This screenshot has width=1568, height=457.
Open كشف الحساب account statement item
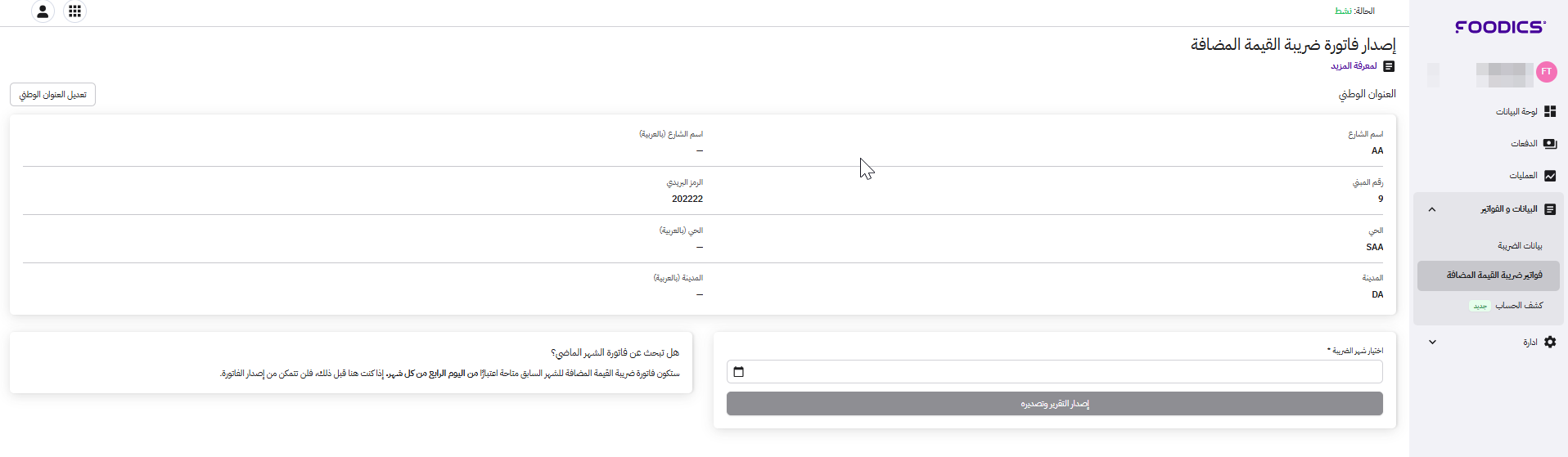coord(1519,306)
